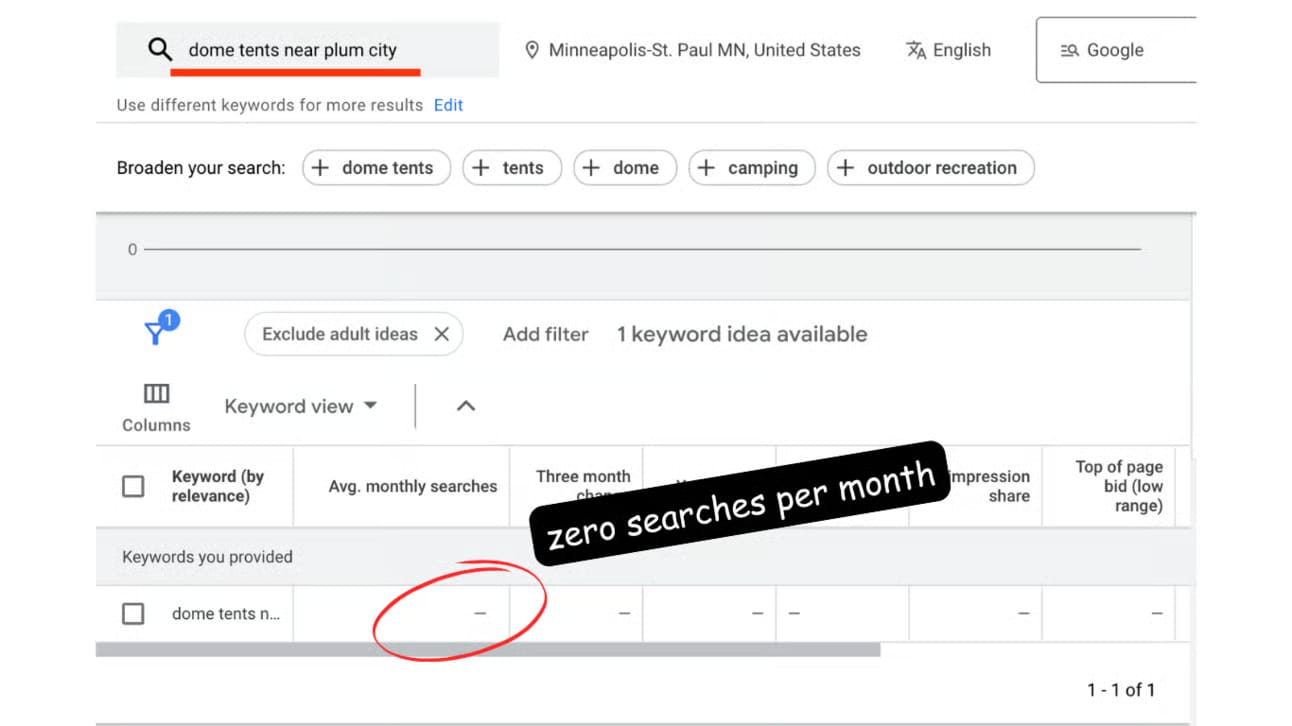Collapse the chart with chevron arrow
Viewport: 1292px width, 726px height.
pos(466,406)
